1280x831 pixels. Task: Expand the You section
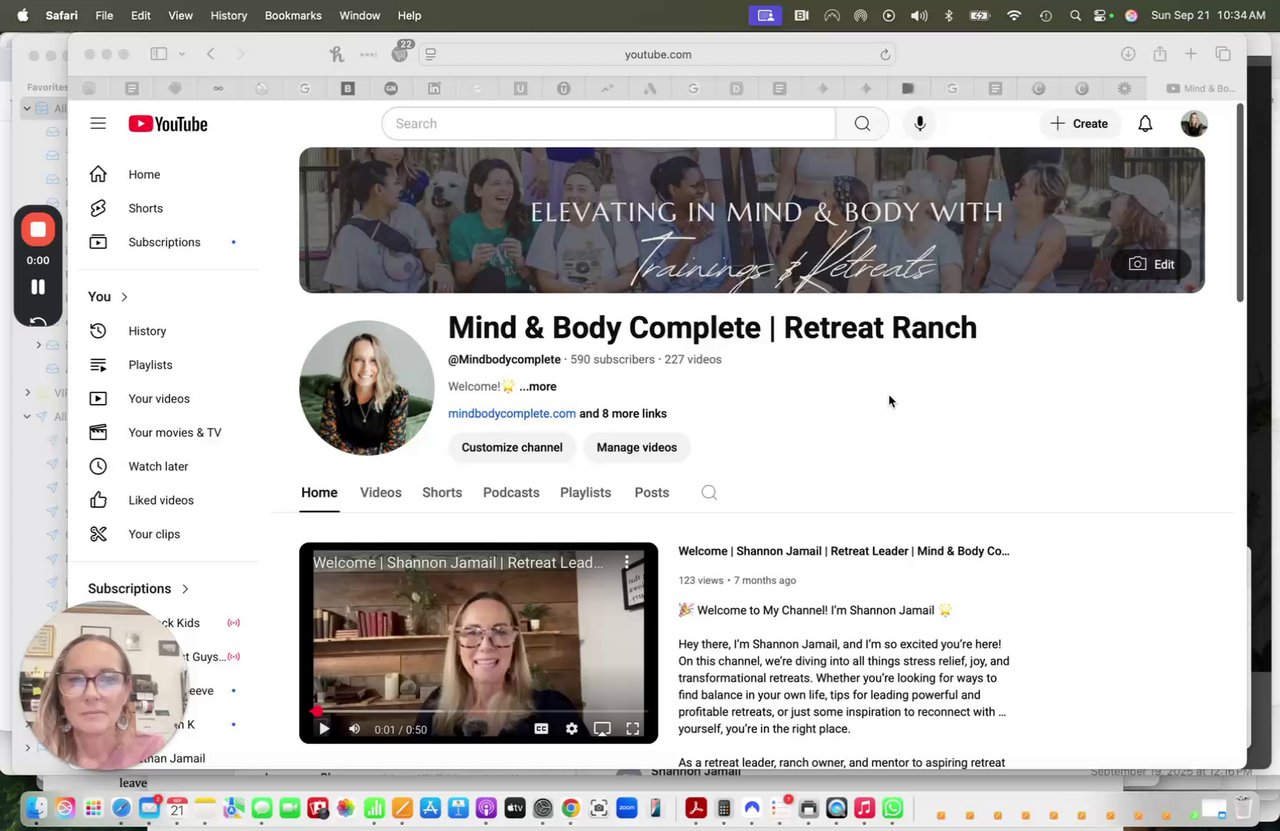tap(109, 297)
